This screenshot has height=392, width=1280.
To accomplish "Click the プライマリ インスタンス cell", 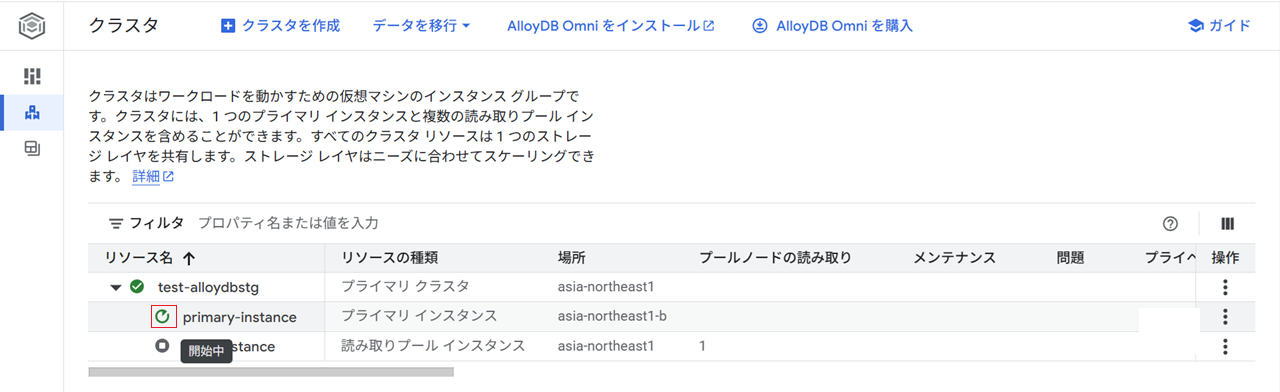I will pos(419,317).
